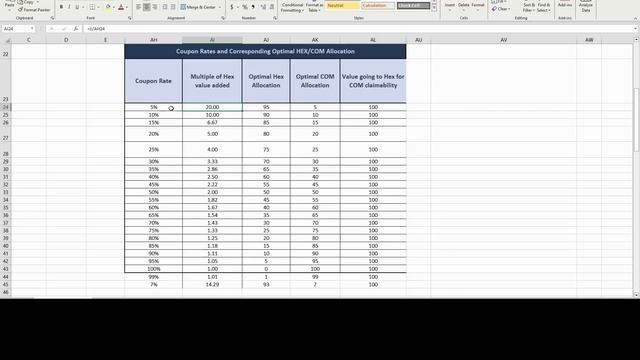
Task: Click Optimal Hex Allocation header cell
Action: coord(266,81)
